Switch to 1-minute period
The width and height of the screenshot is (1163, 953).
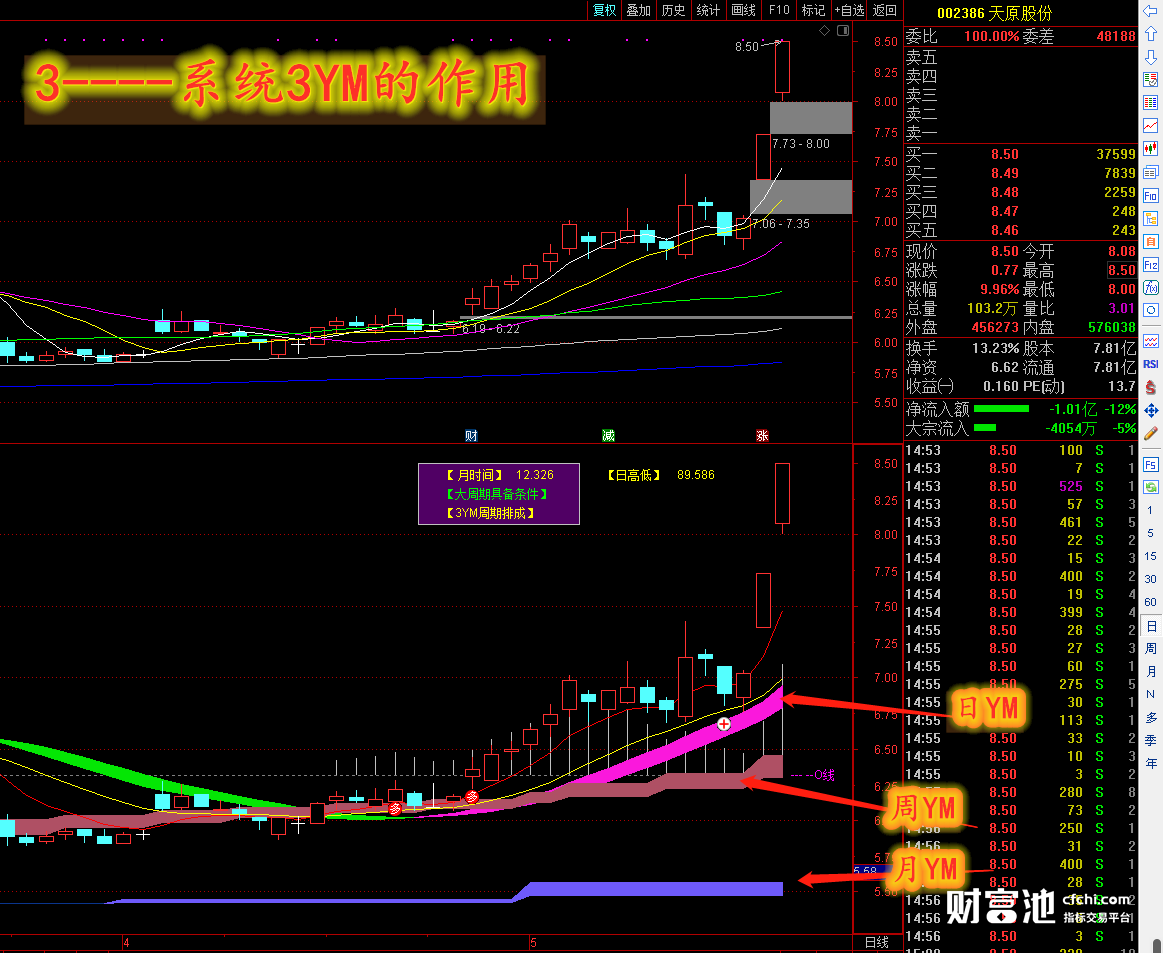click(1150, 510)
